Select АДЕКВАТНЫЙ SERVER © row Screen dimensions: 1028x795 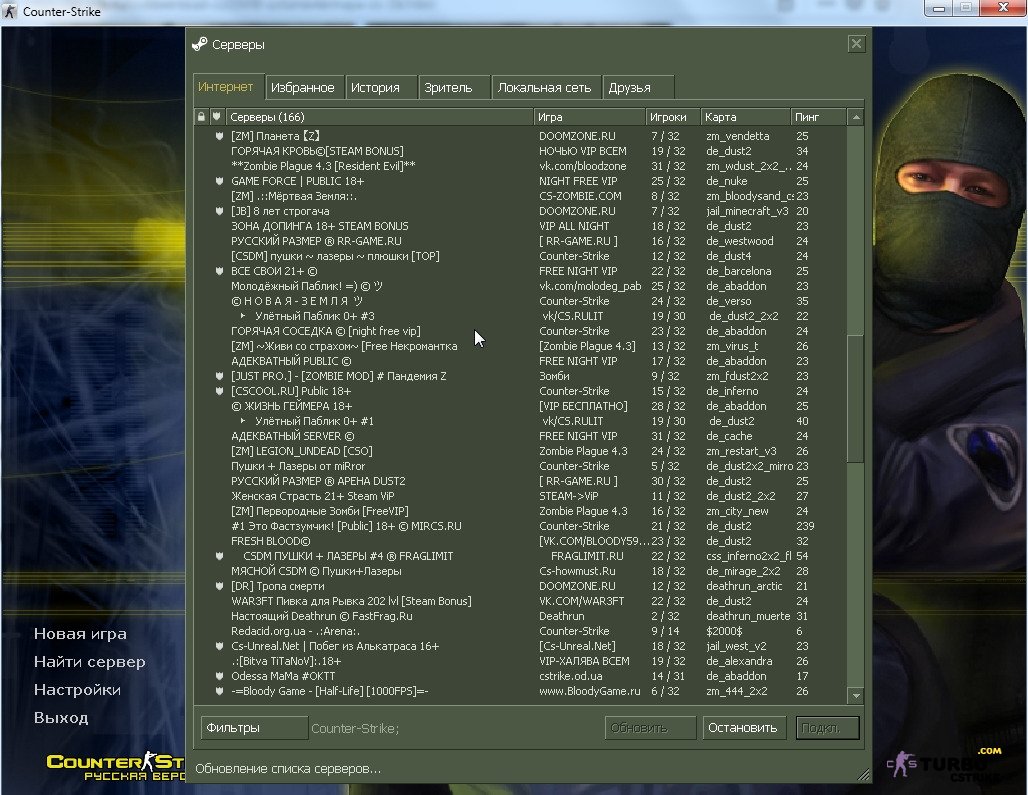coord(520,436)
